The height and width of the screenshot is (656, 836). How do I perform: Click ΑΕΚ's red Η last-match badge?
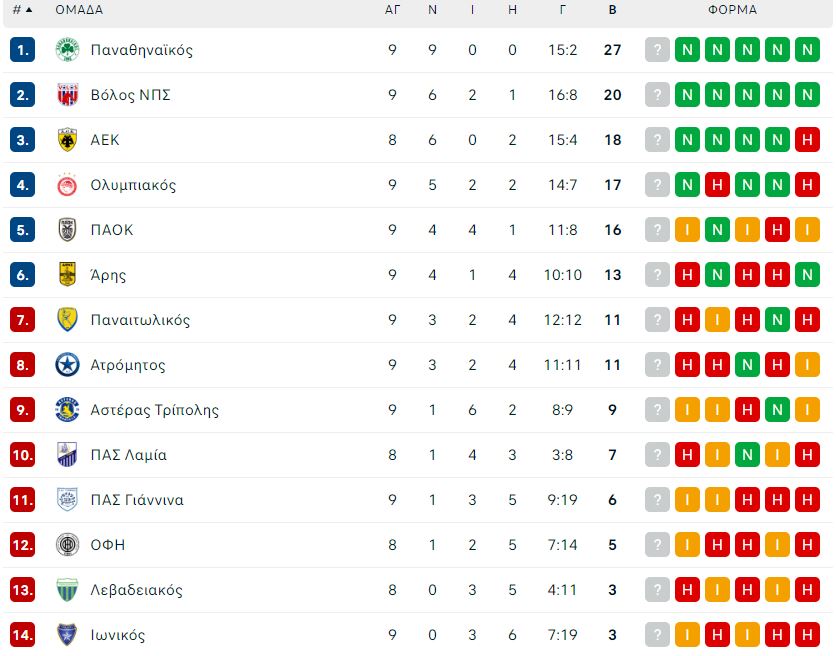coord(807,140)
